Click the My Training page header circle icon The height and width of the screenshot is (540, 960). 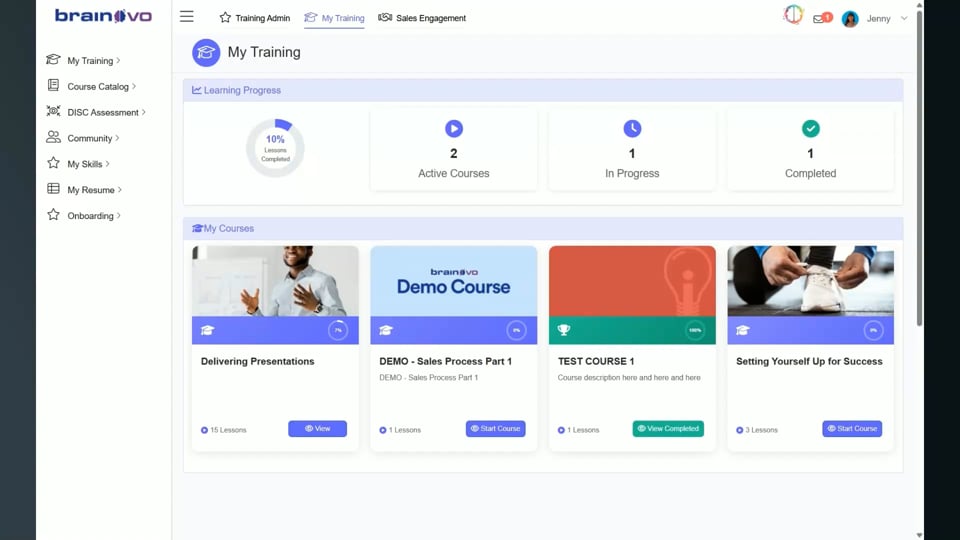coord(206,53)
